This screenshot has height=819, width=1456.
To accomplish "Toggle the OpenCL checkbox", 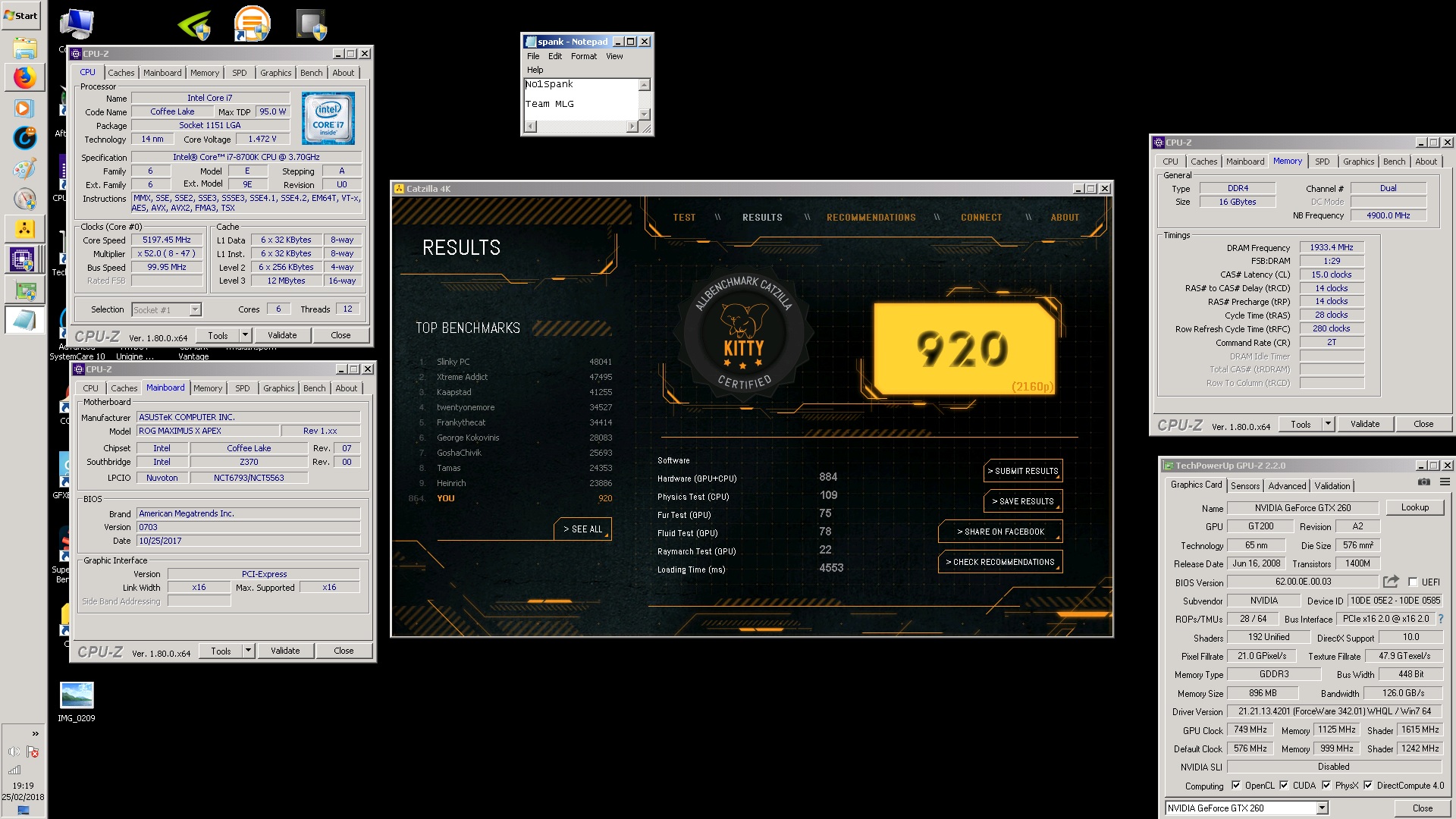I will pyautogui.click(x=1236, y=786).
